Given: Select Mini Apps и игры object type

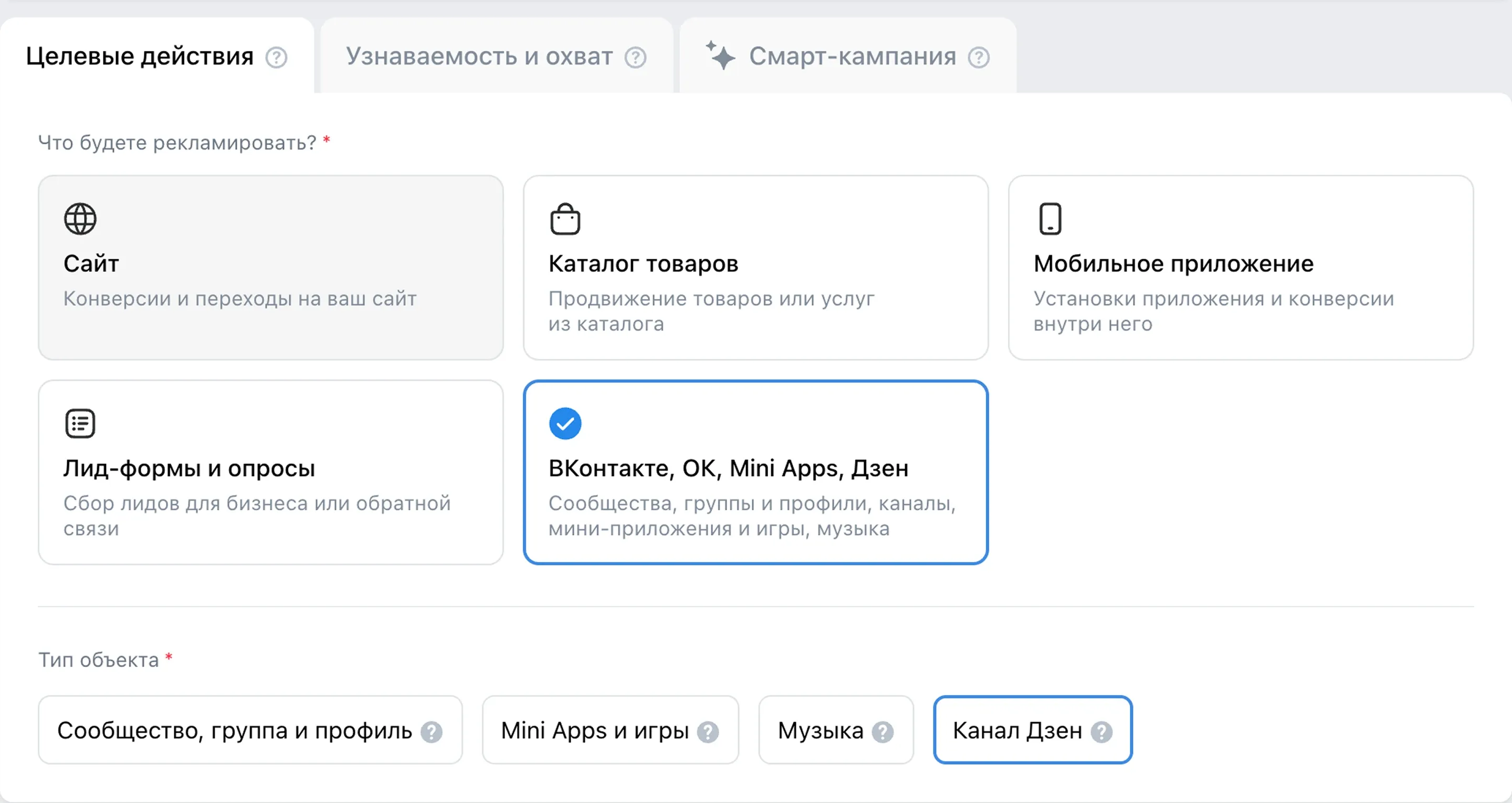Looking at the screenshot, I should tap(594, 730).
